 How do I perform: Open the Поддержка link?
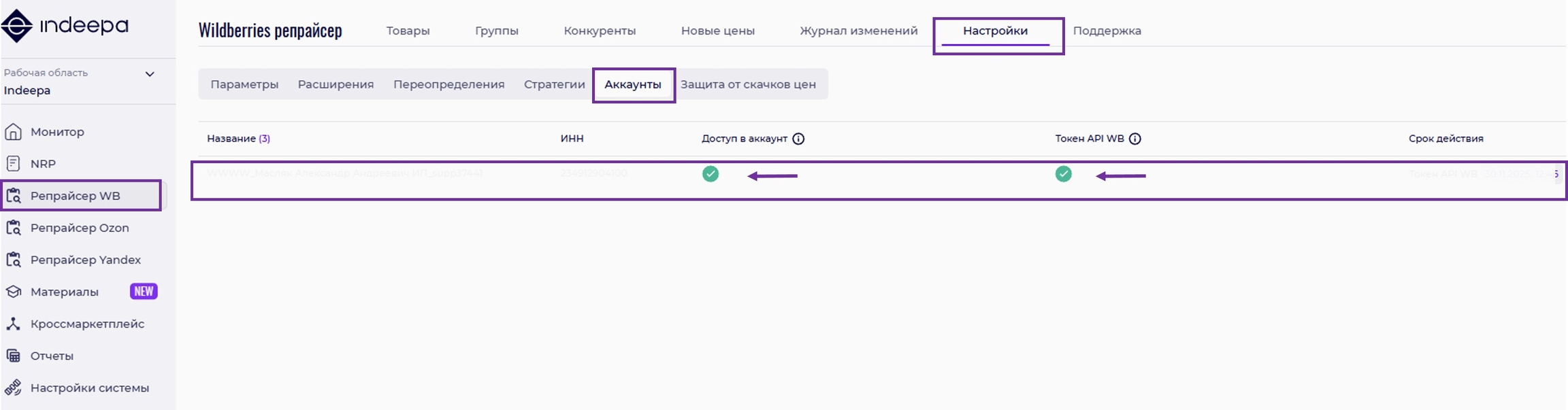click(1107, 31)
